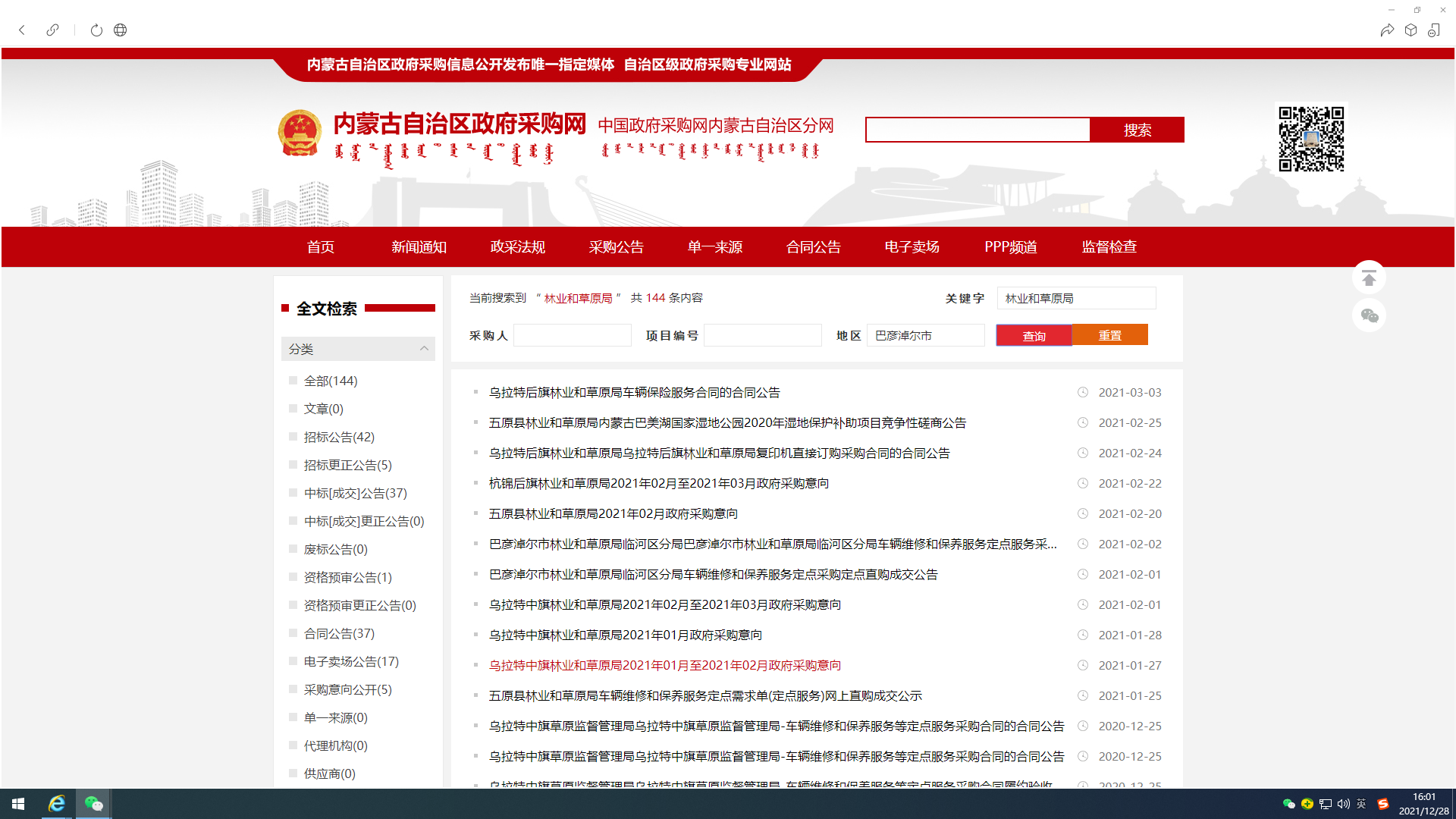Click the red 搜索 button
The height and width of the screenshot is (819, 1456).
tap(1137, 130)
